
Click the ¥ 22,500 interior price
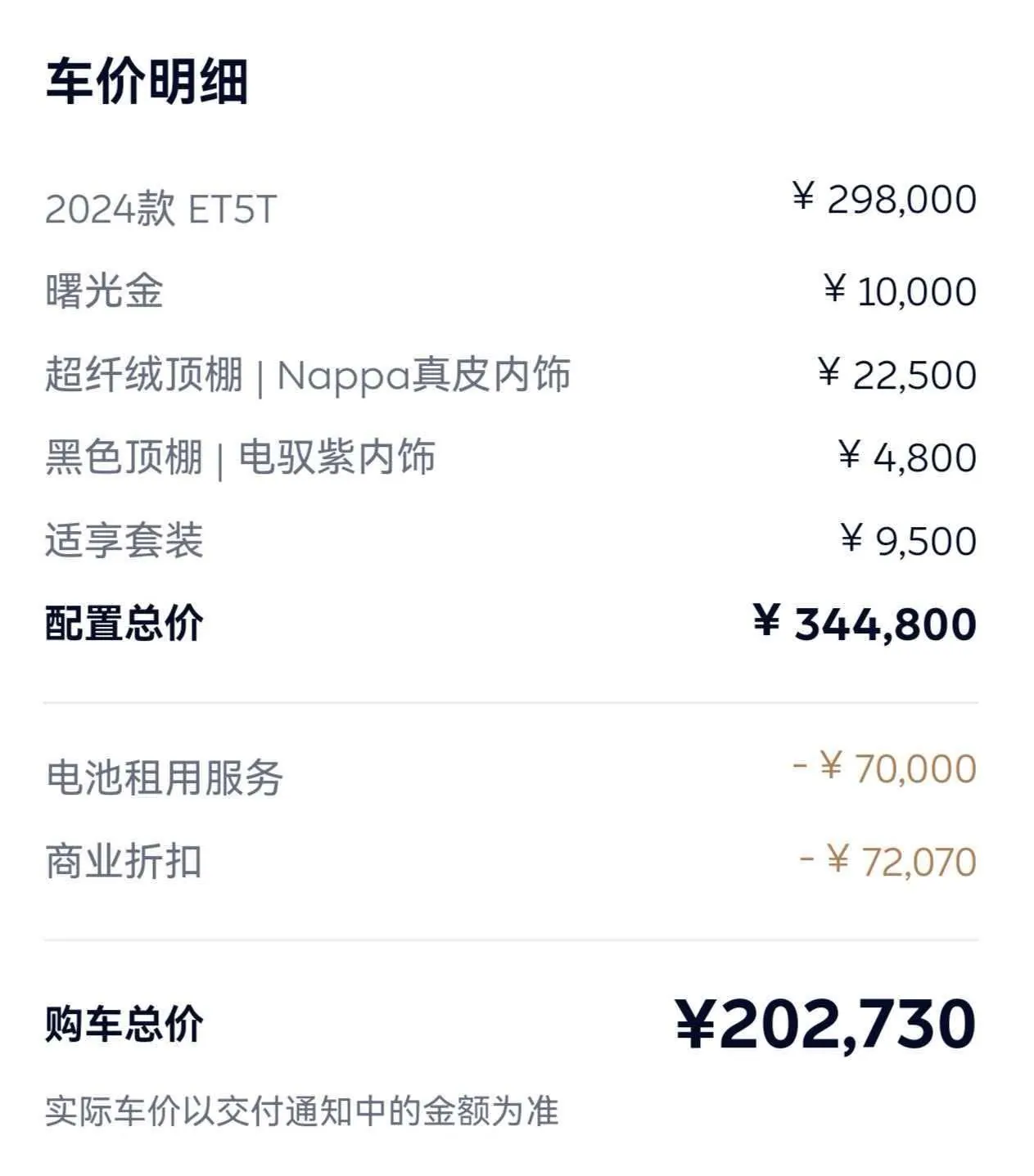click(897, 375)
